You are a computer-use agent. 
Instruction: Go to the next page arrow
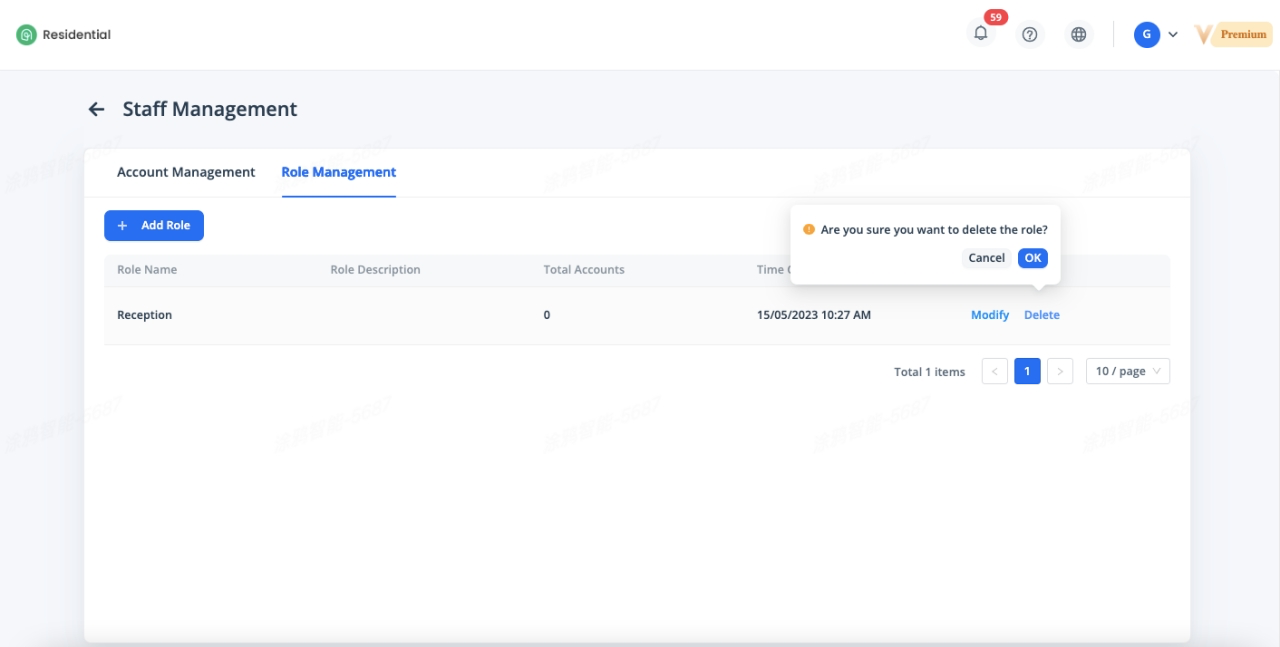pos(1060,371)
